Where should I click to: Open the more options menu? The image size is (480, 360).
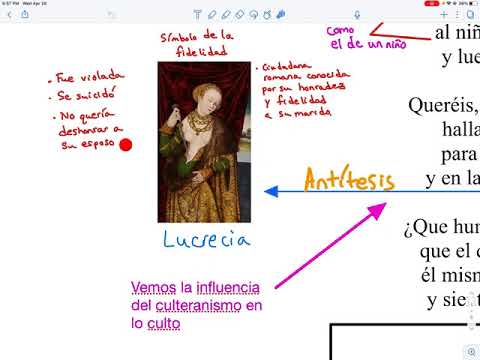(x=457, y=15)
